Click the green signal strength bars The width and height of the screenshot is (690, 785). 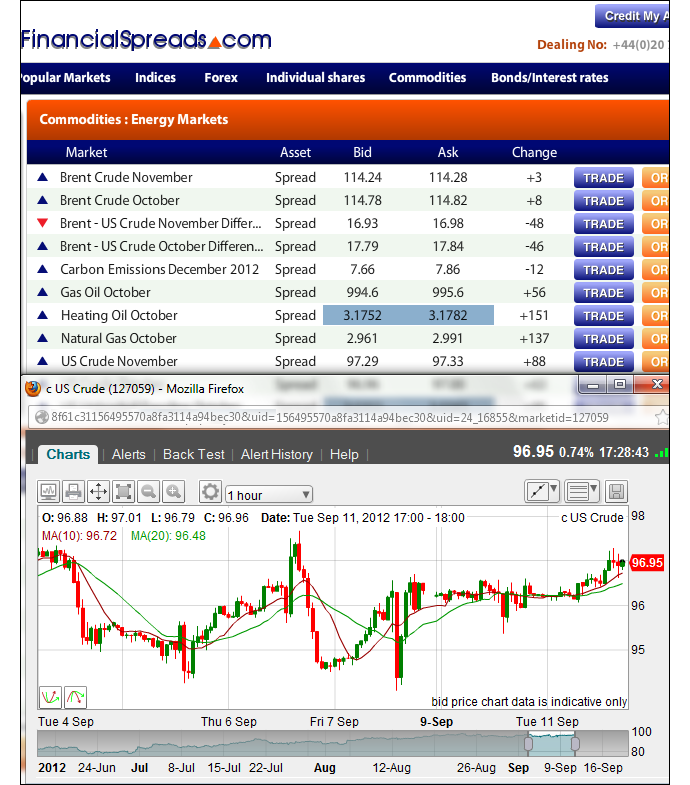[661, 453]
